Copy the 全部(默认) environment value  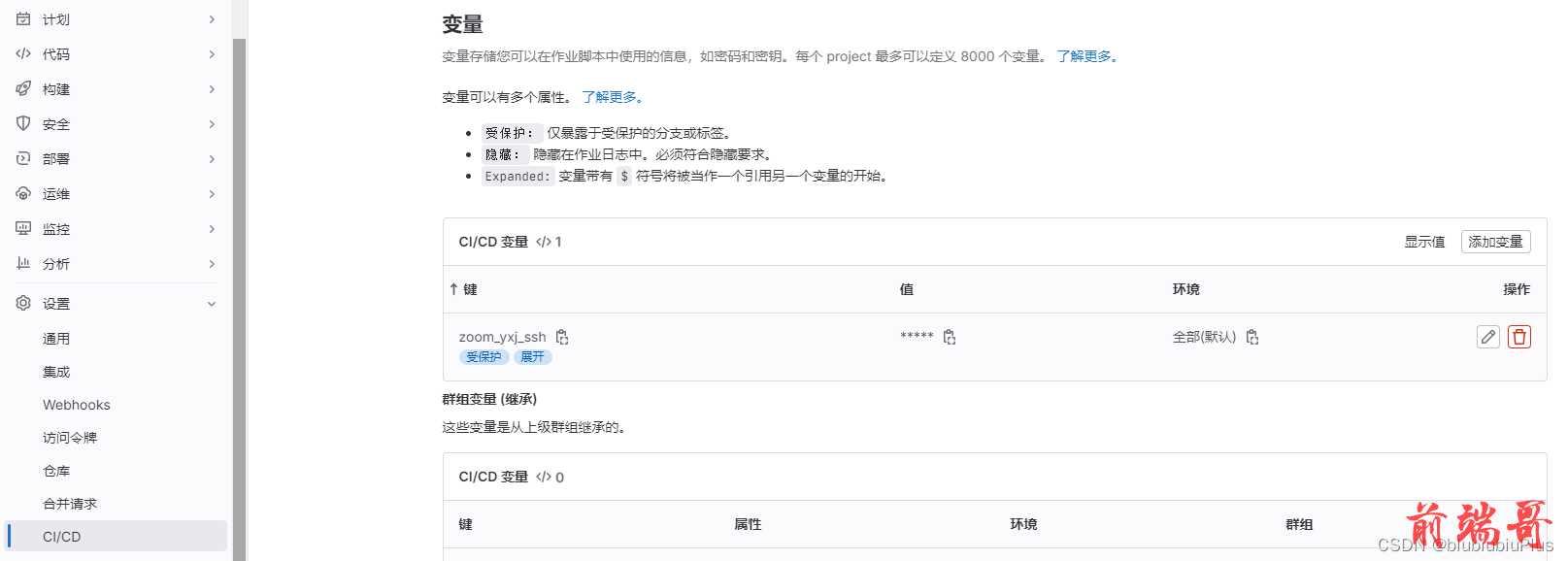click(1252, 337)
